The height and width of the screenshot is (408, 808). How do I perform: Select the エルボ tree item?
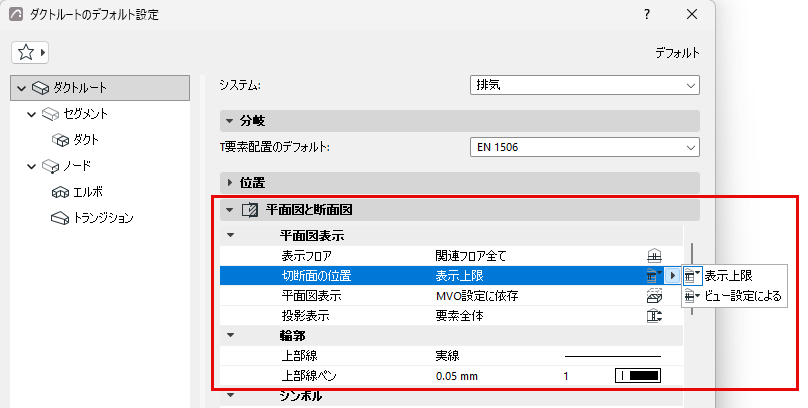click(88, 192)
